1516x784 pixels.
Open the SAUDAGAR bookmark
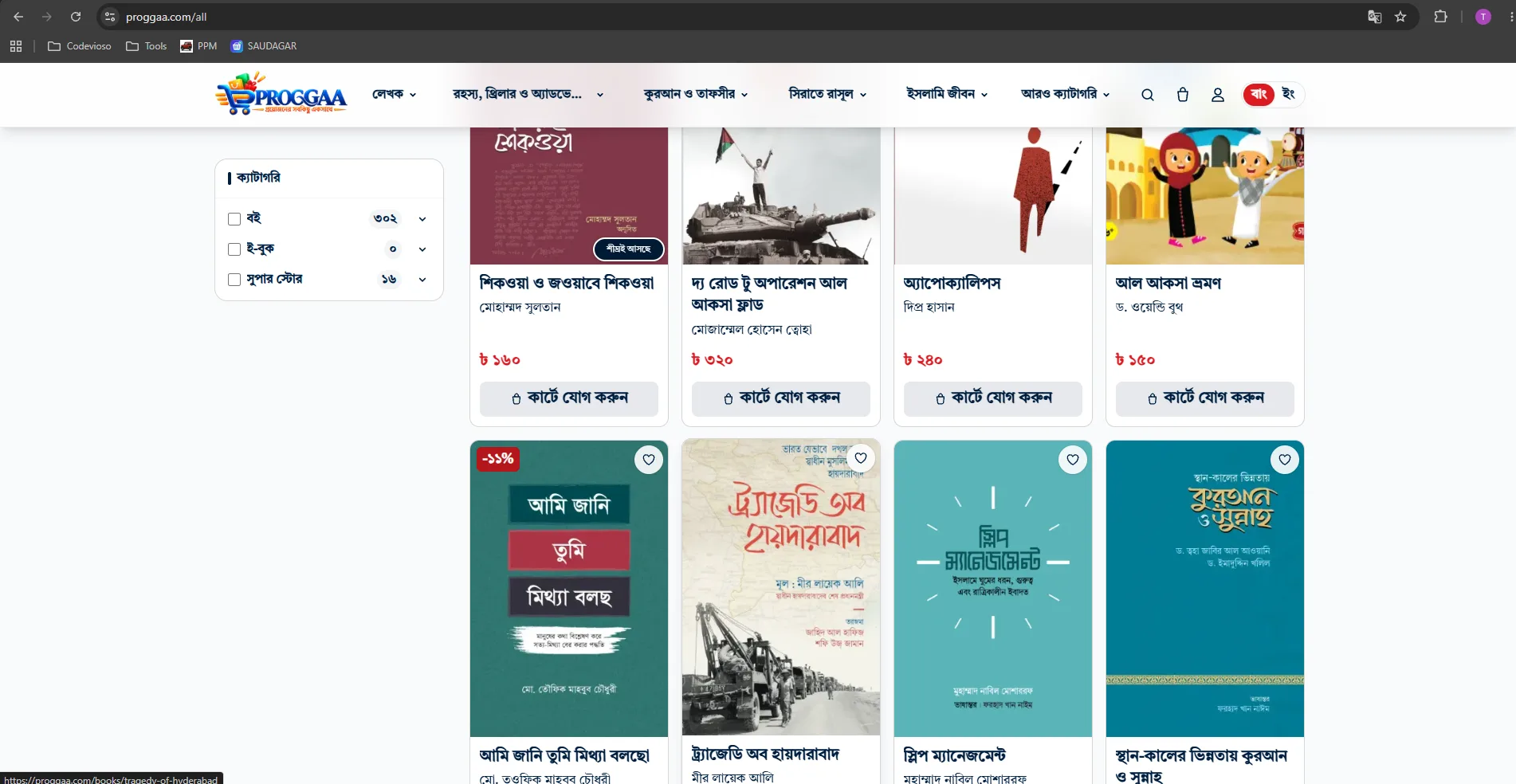point(264,46)
